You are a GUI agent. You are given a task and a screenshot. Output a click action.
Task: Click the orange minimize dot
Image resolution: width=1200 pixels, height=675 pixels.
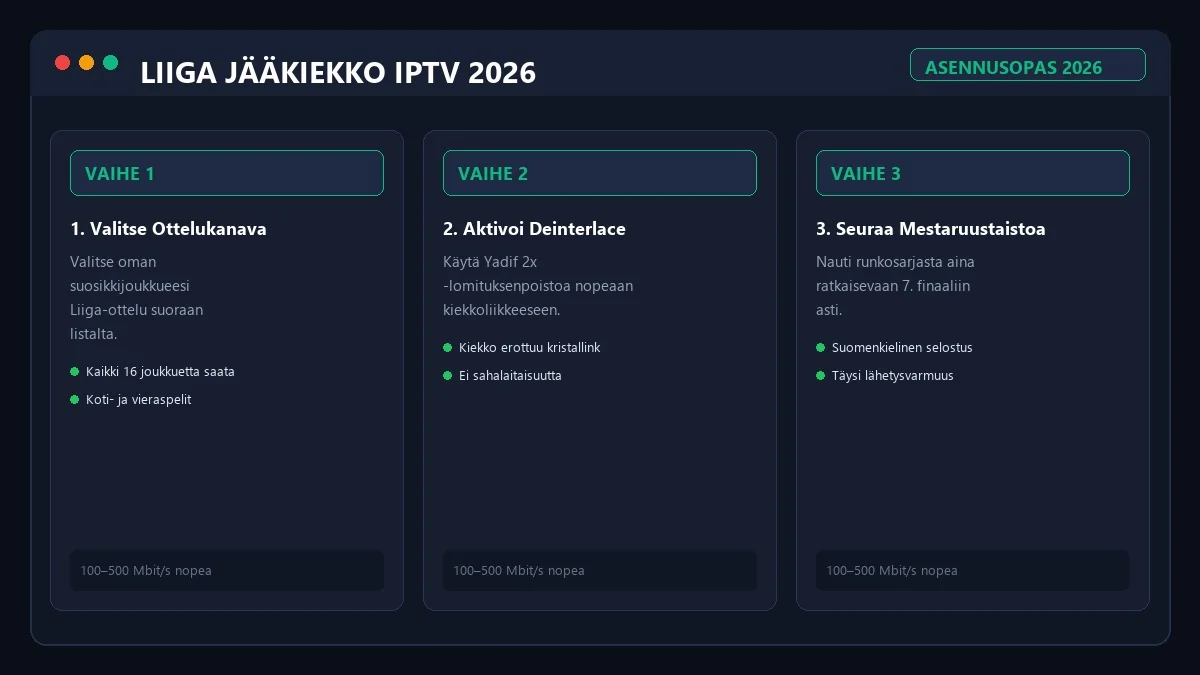tap(86, 62)
